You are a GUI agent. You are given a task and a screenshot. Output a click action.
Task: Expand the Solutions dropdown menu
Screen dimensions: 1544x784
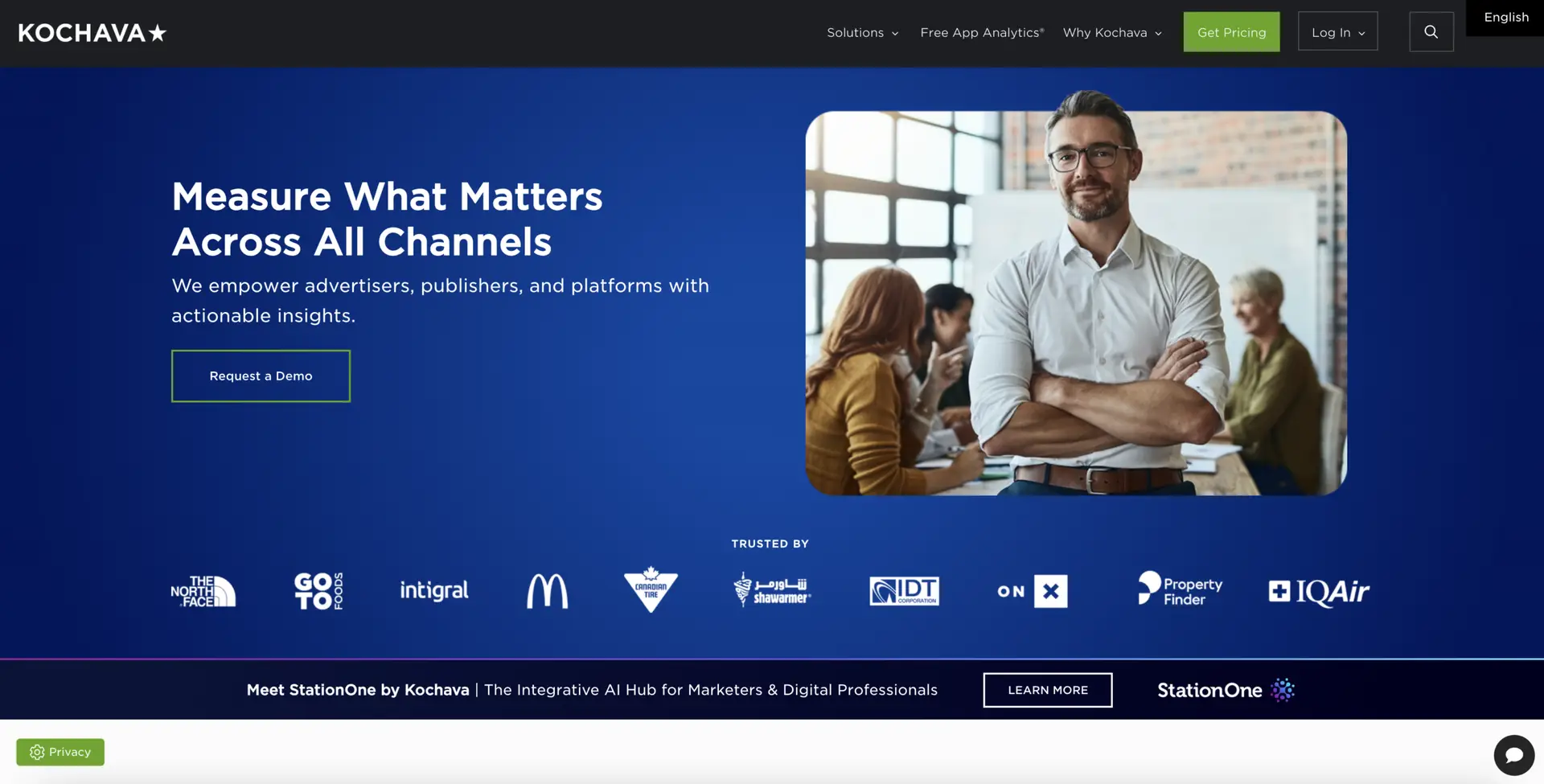pos(862,33)
